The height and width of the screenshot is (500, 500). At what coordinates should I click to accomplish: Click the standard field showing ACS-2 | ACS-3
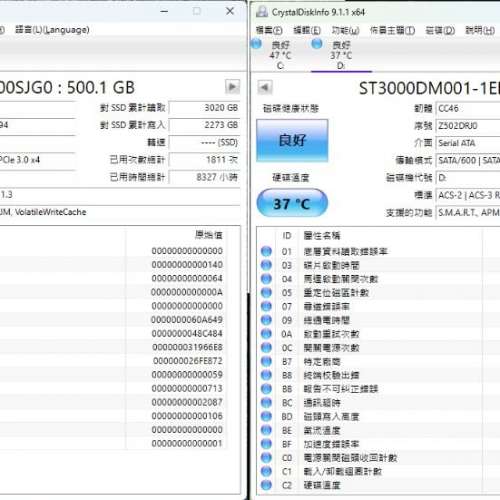coord(468,195)
